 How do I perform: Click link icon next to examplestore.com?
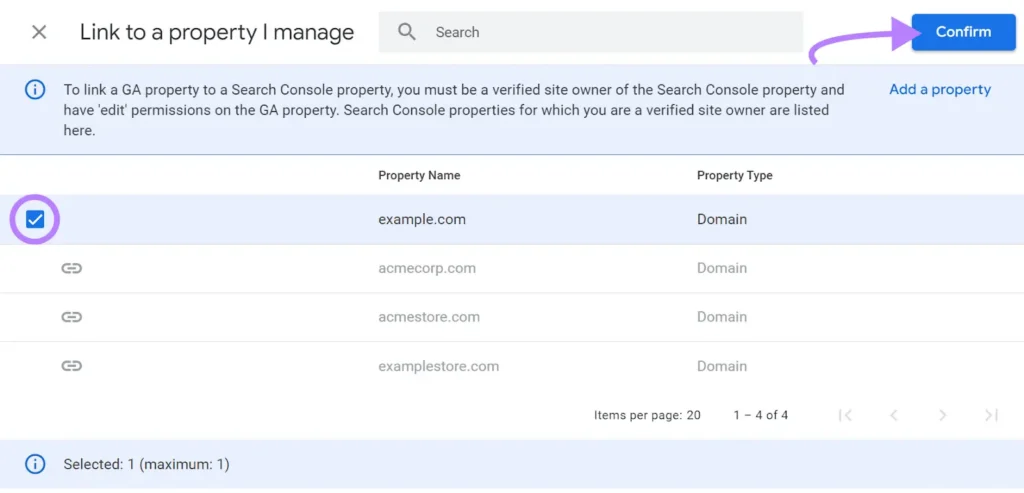click(x=71, y=366)
